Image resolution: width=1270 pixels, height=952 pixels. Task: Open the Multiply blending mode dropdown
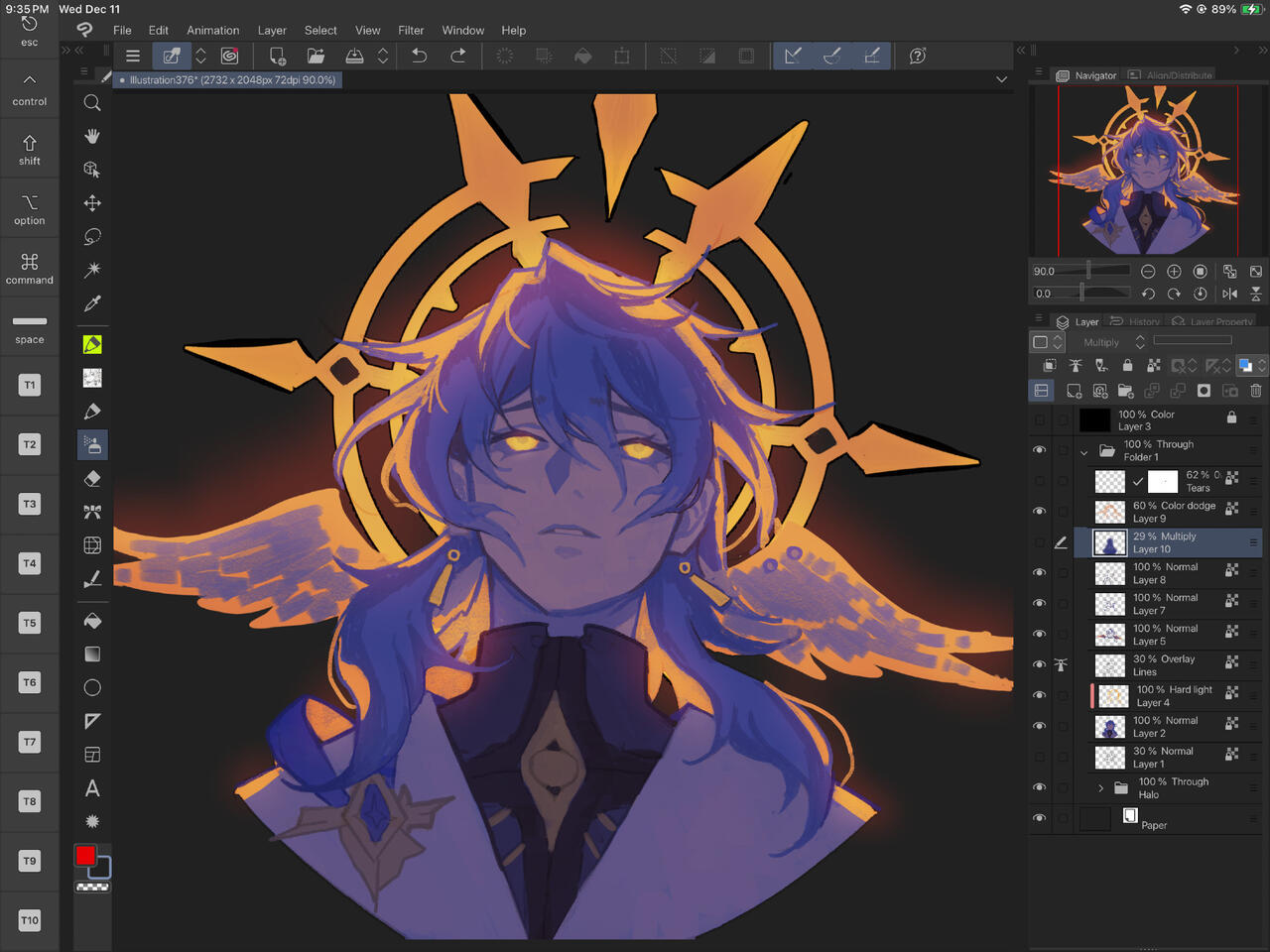(x=1113, y=342)
